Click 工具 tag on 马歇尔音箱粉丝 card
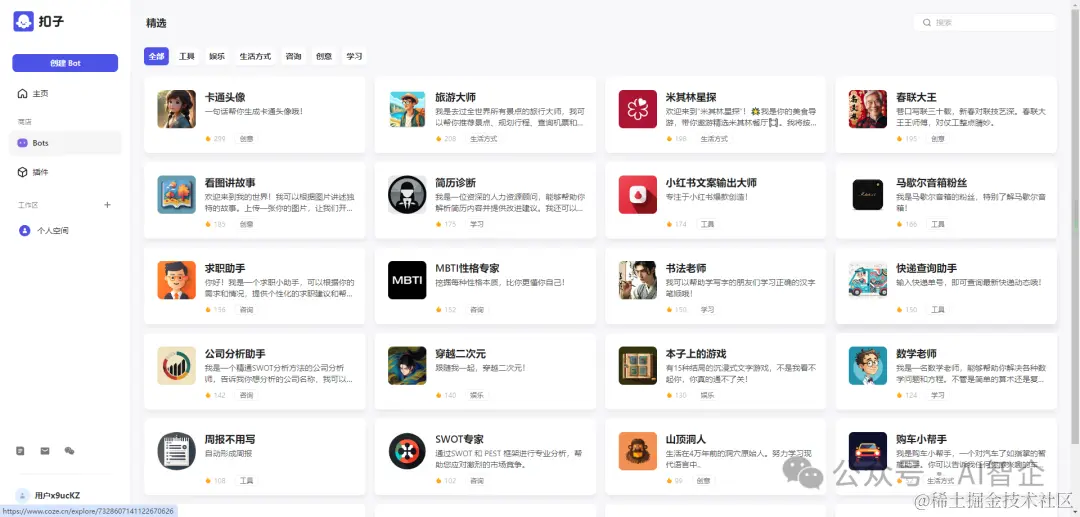This screenshot has width=1080, height=517. tap(937, 224)
